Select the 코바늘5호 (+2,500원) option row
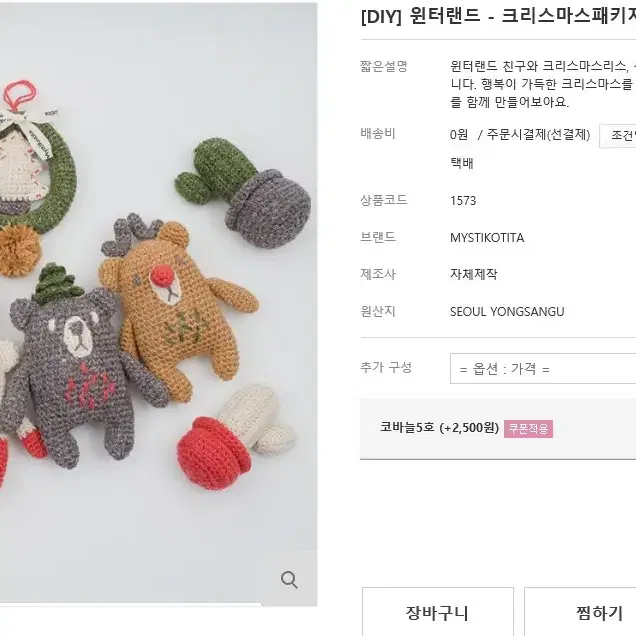Viewport: 636px width, 636px height. tap(498, 429)
